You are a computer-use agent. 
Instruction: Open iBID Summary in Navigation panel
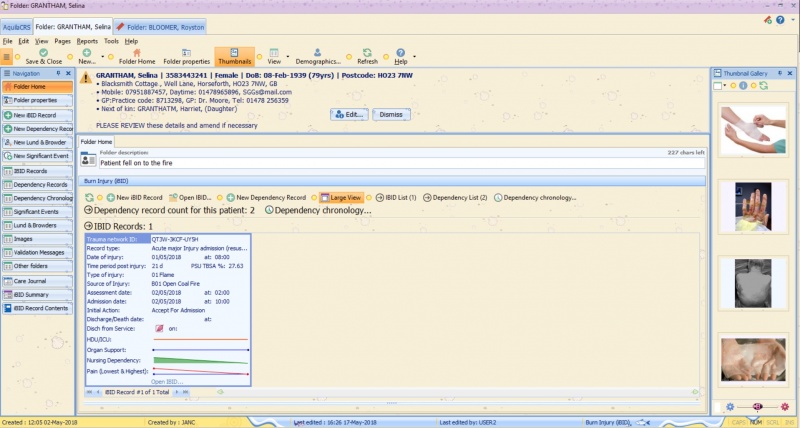38,295
